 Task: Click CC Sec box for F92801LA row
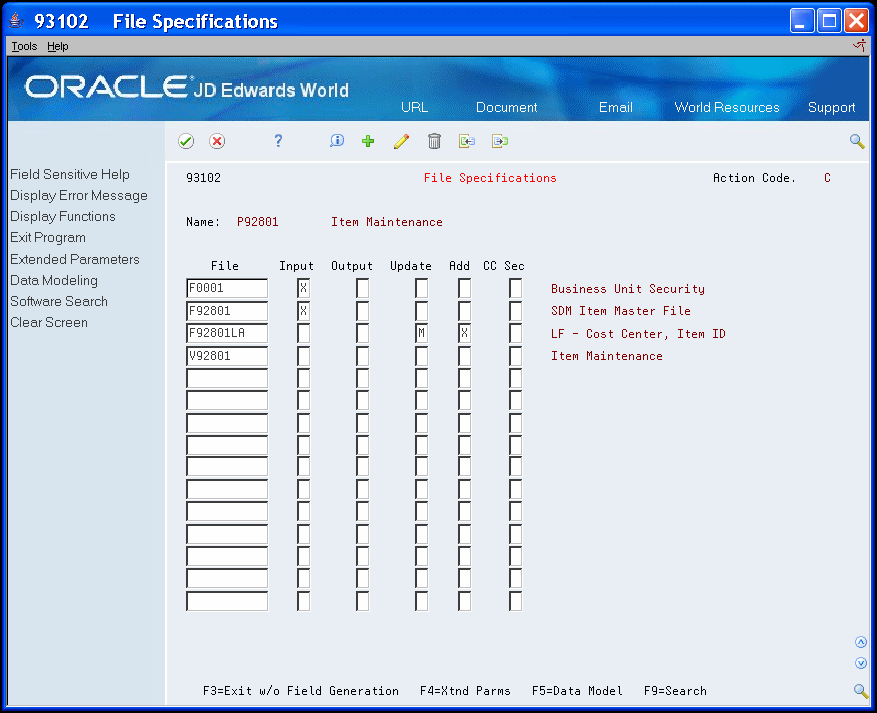(515, 333)
